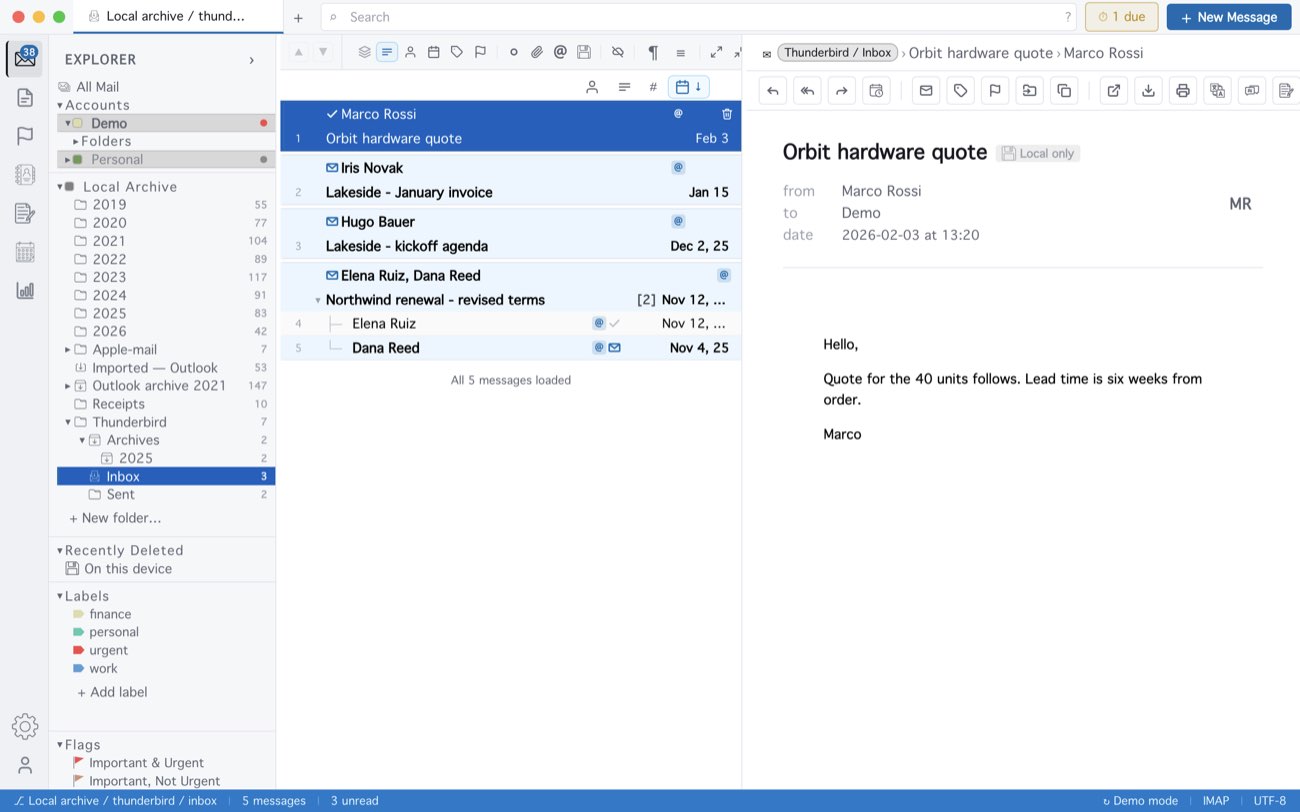The image size is (1300, 812).
Task: Open the flags view in left rail
Action: pos(25,136)
